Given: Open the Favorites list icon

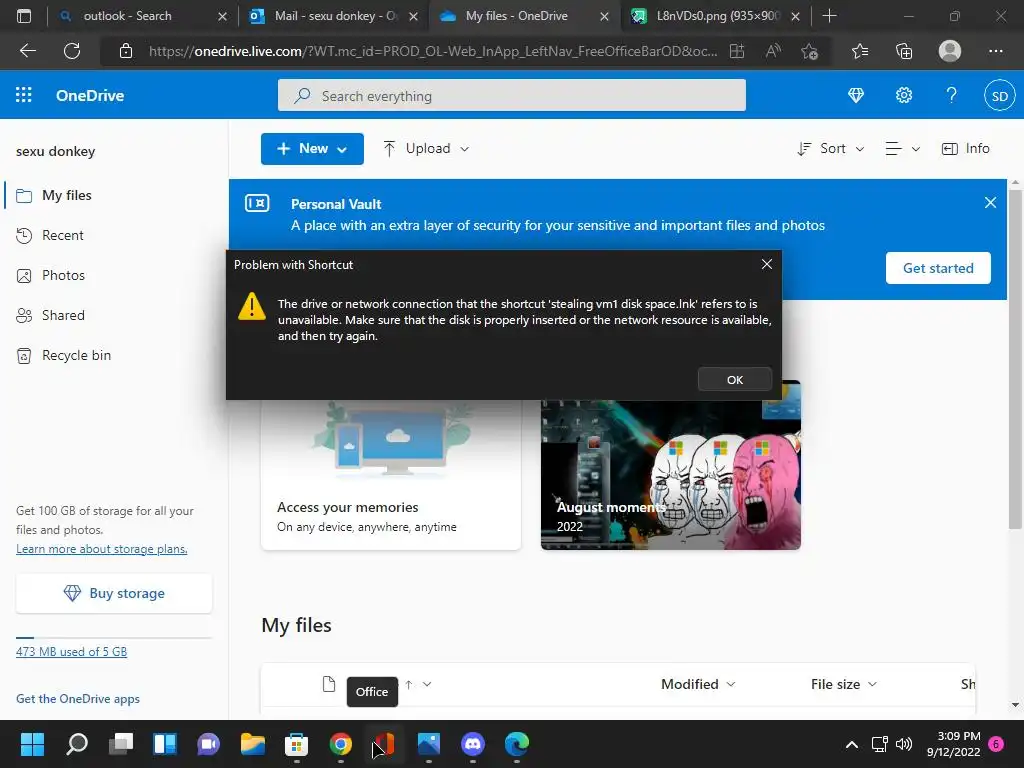Looking at the screenshot, I should coord(859,51).
